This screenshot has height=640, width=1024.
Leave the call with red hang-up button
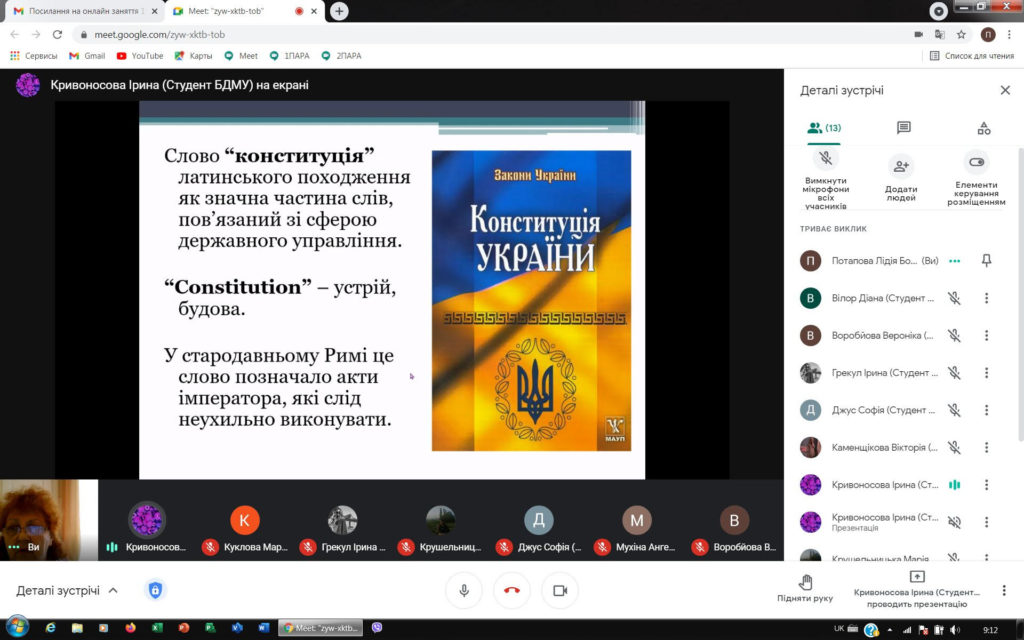point(512,590)
